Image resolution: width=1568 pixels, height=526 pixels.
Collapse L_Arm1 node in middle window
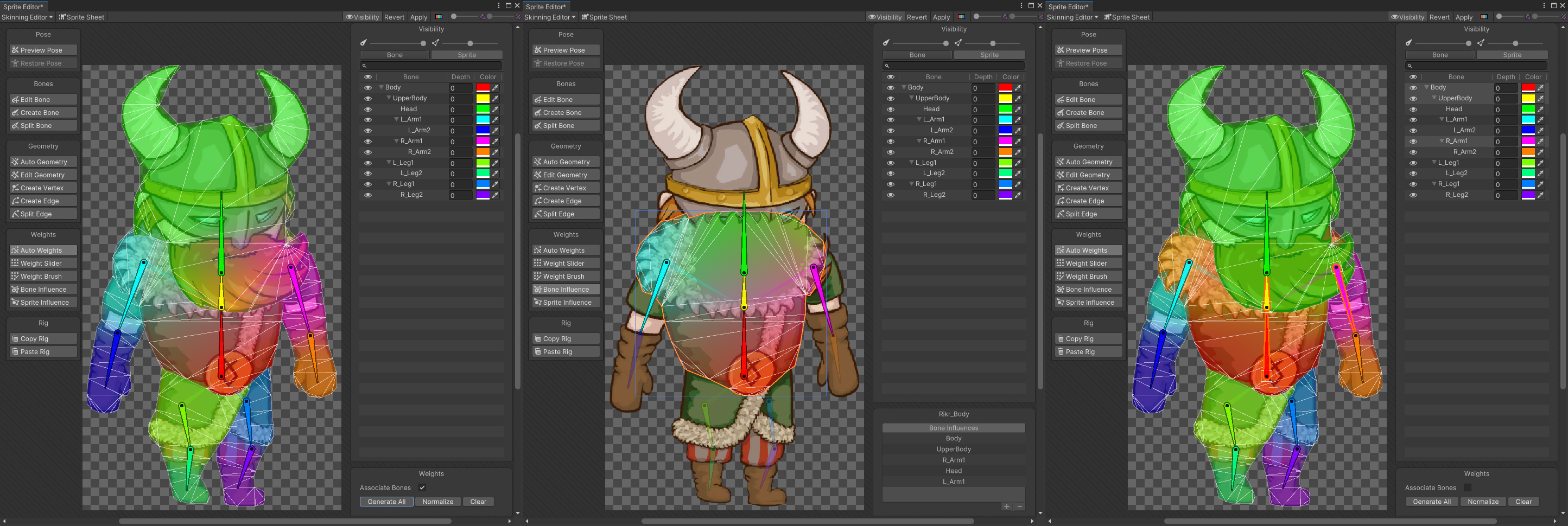(x=919, y=120)
